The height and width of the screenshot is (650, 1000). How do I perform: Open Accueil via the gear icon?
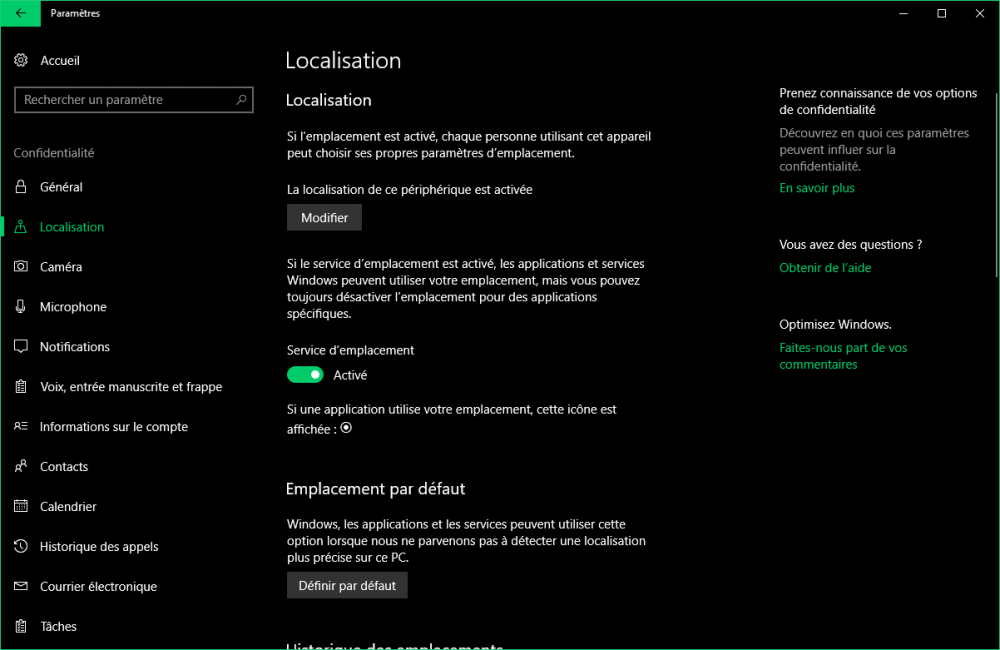tap(21, 61)
